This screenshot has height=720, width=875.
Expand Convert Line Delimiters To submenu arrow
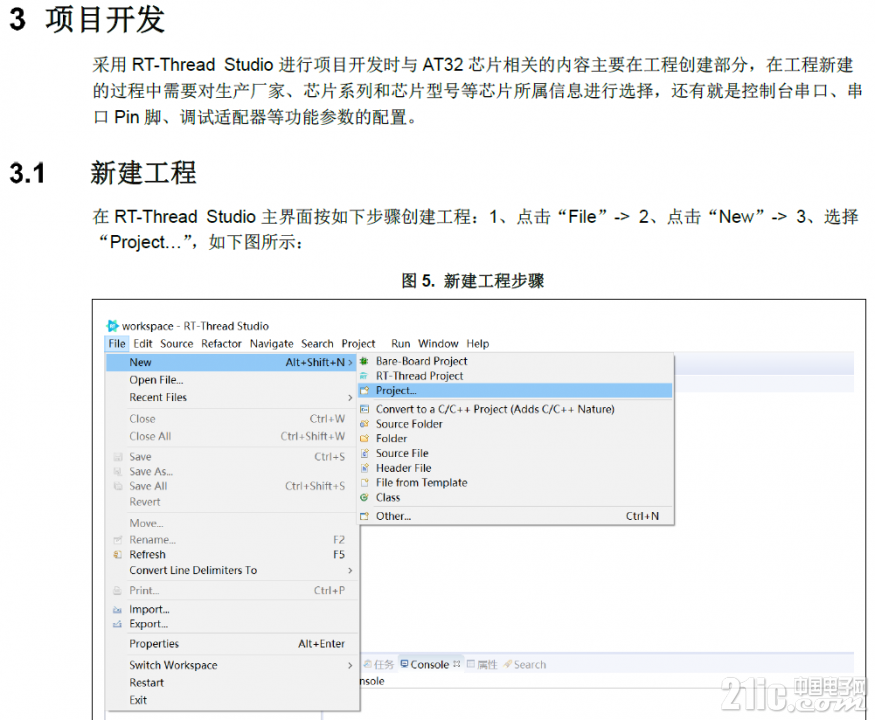pos(350,570)
